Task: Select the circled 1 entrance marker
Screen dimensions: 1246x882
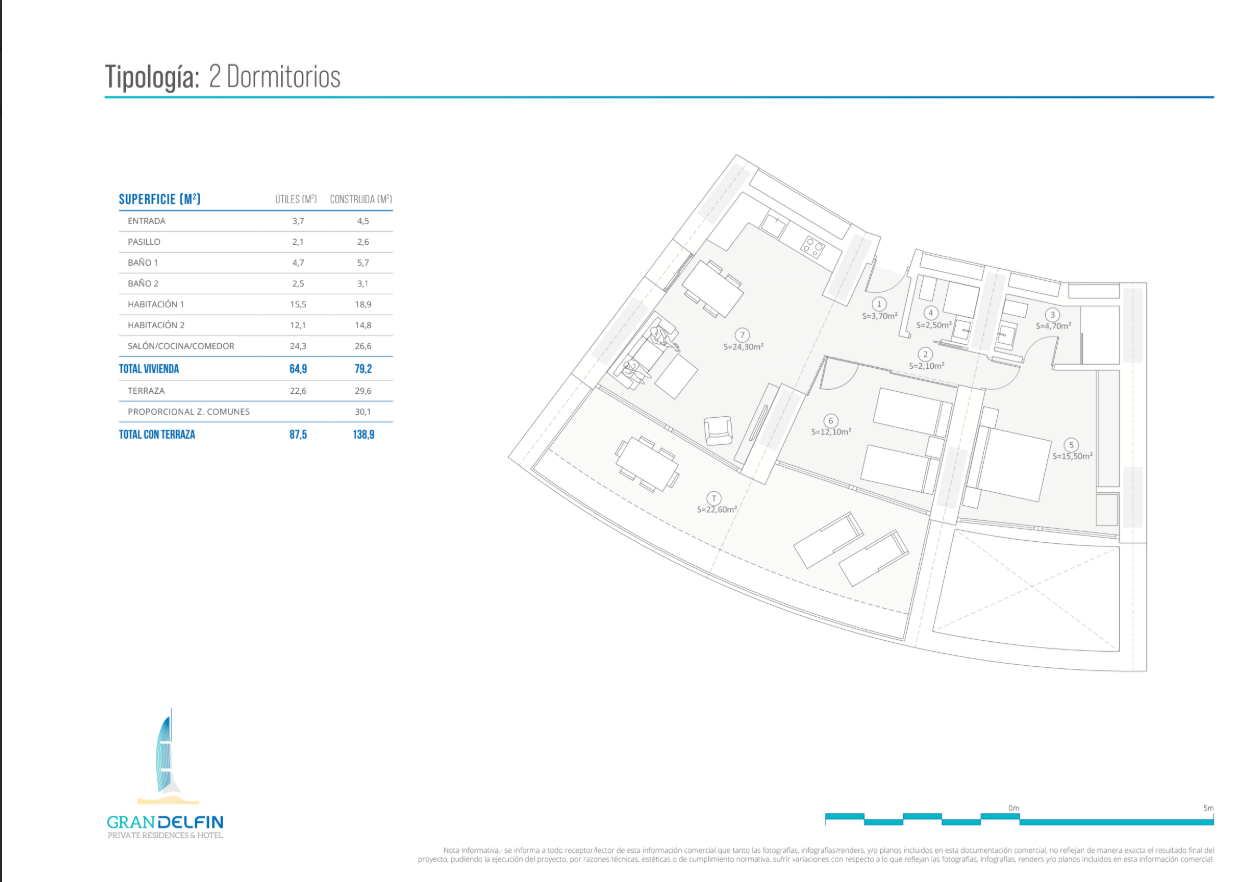Action: click(x=879, y=304)
